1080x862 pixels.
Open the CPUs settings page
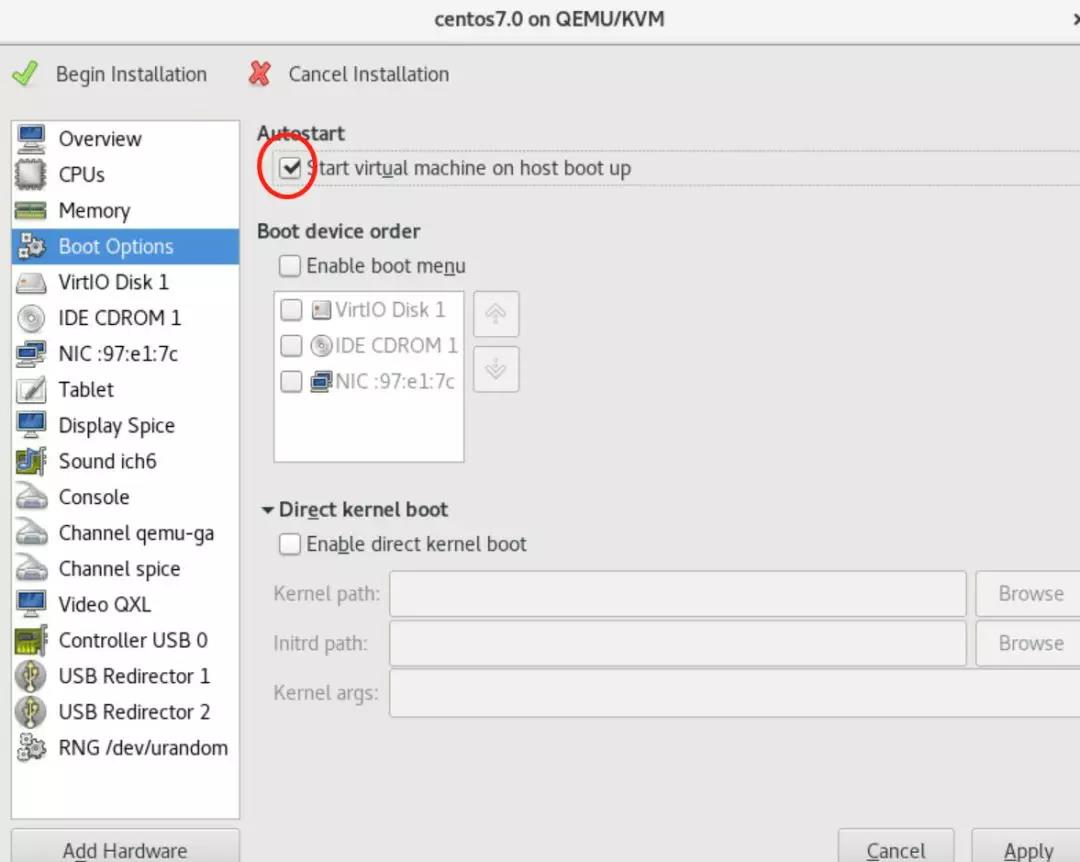[125, 174]
